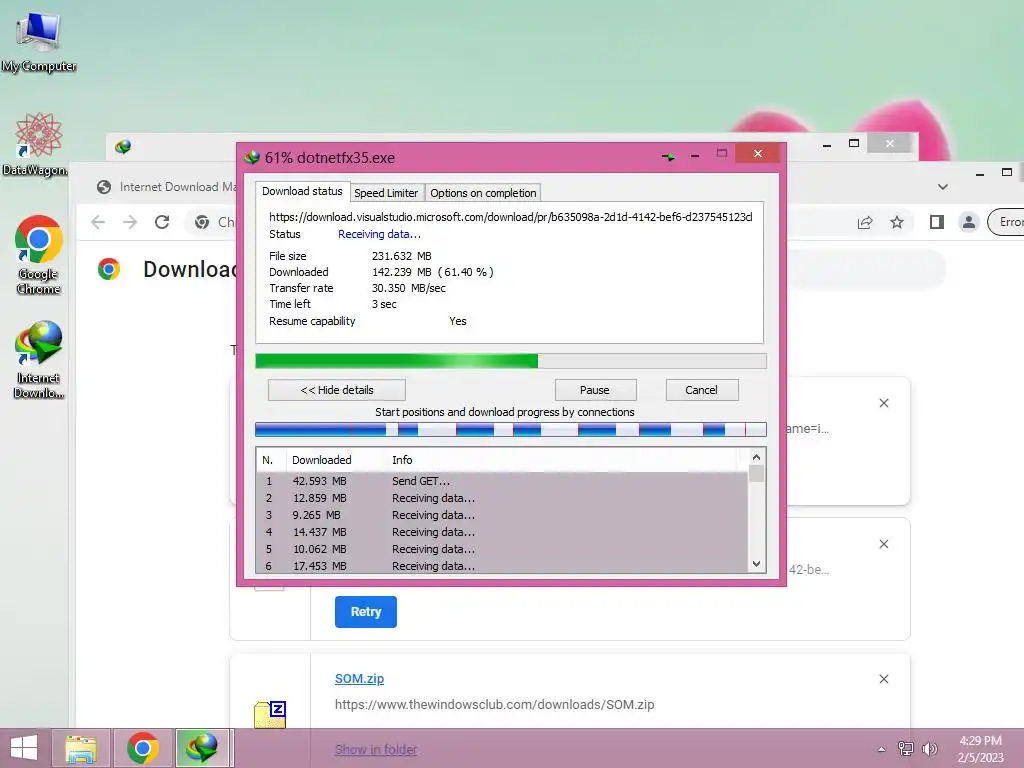
Task: Open Google Chrome desktop shortcut
Action: [x=39, y=253]
